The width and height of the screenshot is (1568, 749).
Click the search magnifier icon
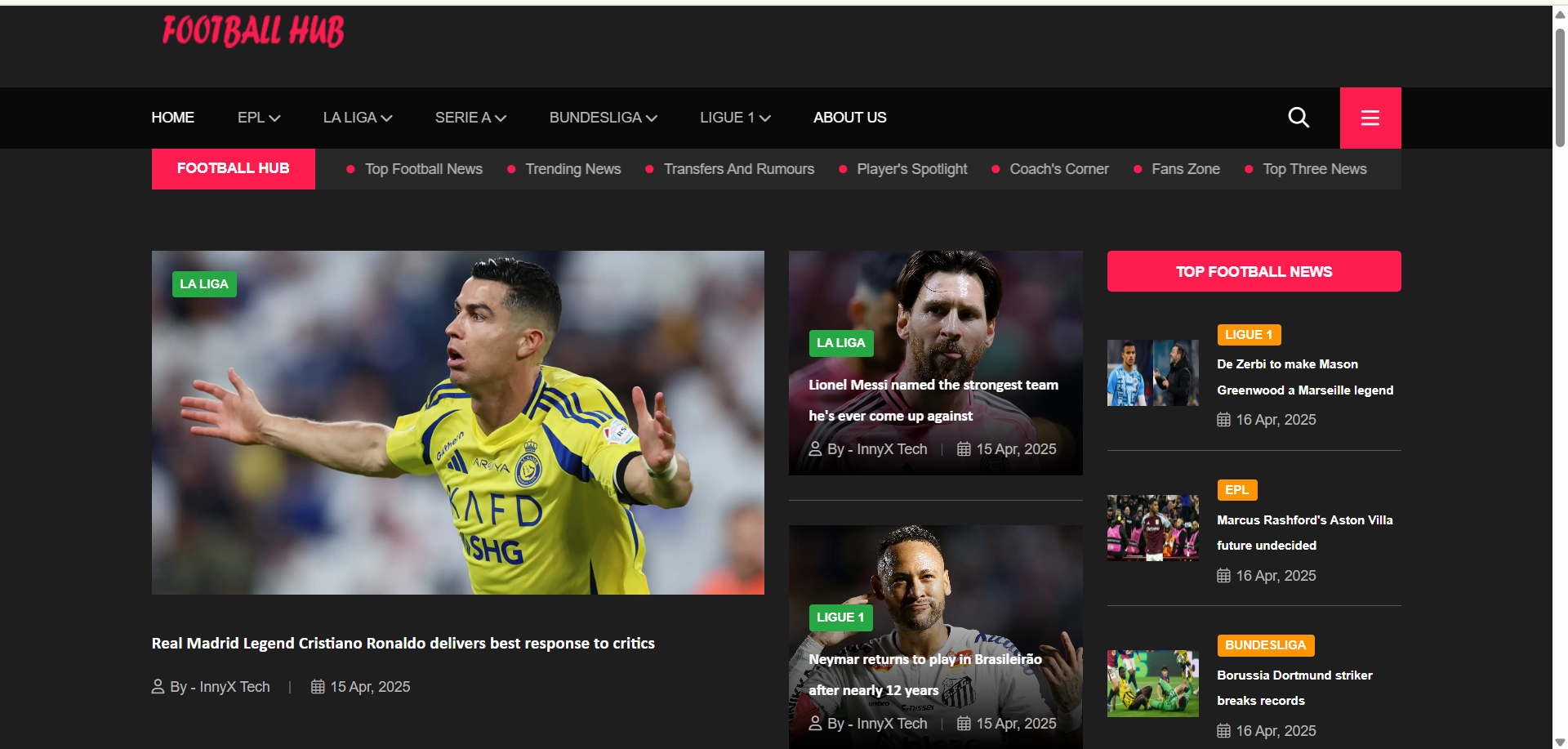1298,118
